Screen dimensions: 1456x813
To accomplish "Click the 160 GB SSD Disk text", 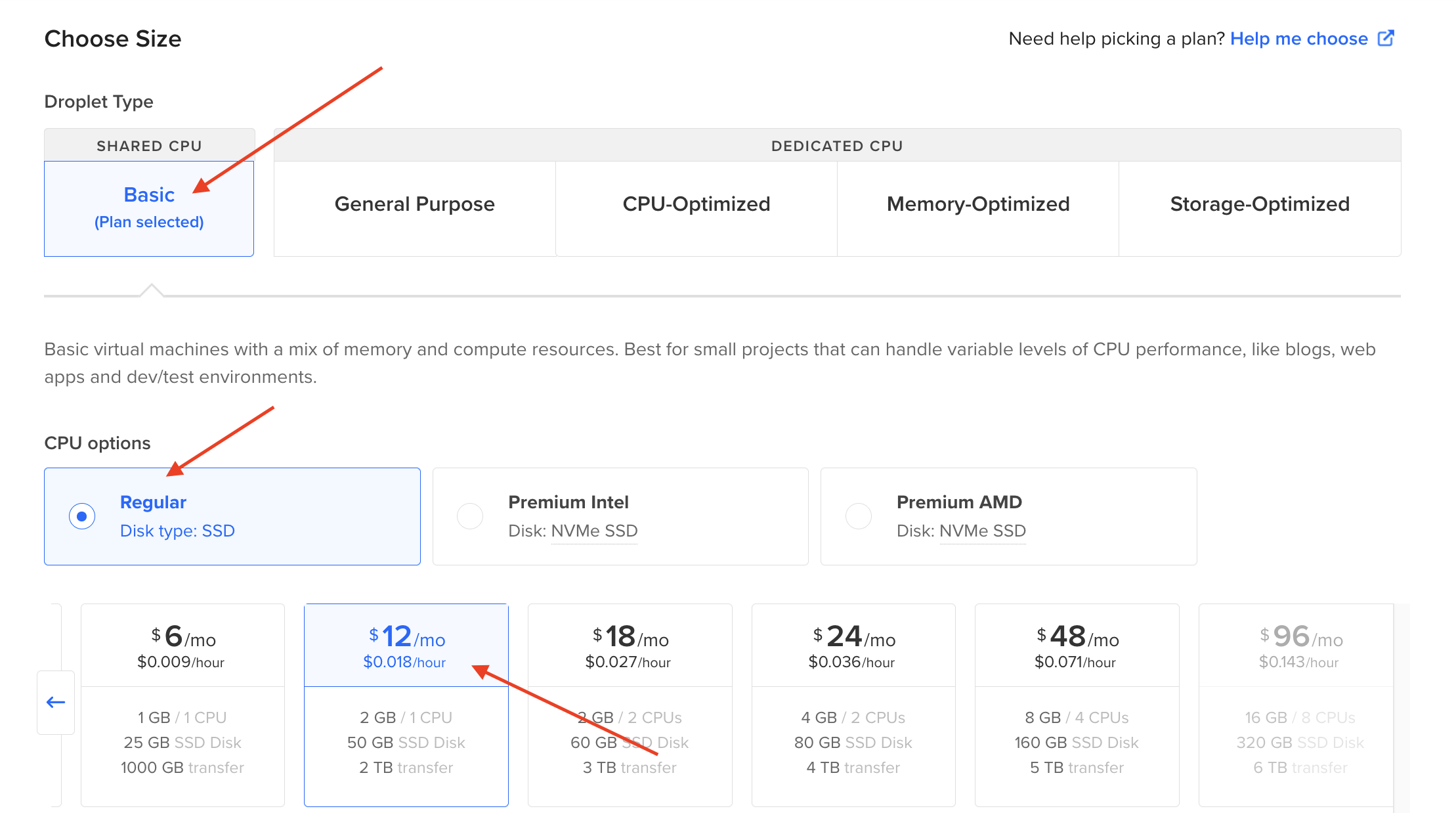I will pyautogui.click(x=1077, y=743).
